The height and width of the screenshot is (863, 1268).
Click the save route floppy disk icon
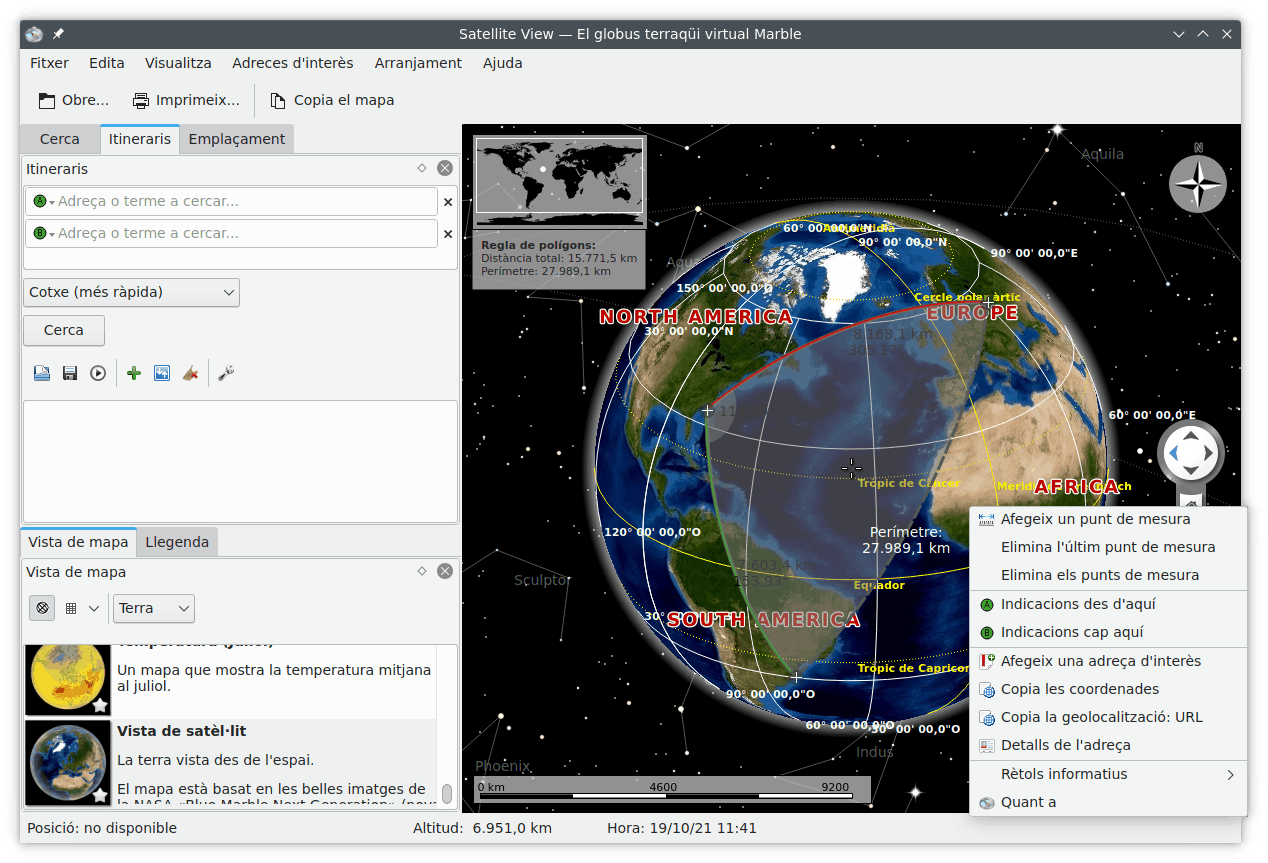[x=70, y=373]
